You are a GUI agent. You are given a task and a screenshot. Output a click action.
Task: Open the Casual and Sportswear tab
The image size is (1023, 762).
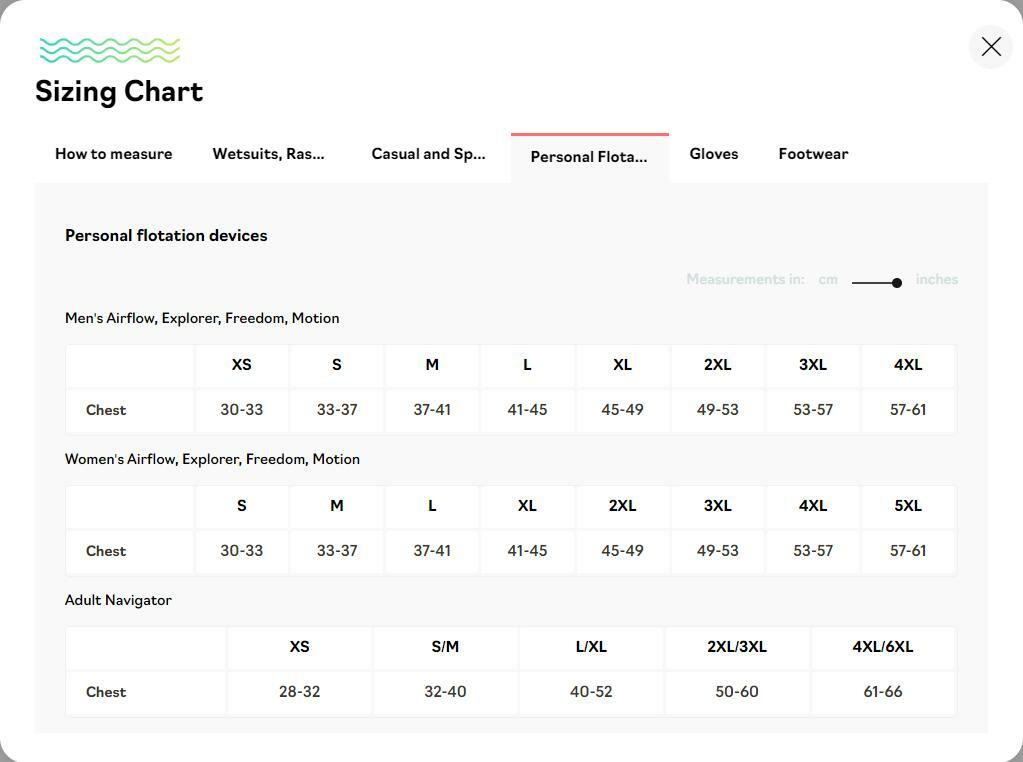(428, 154)
